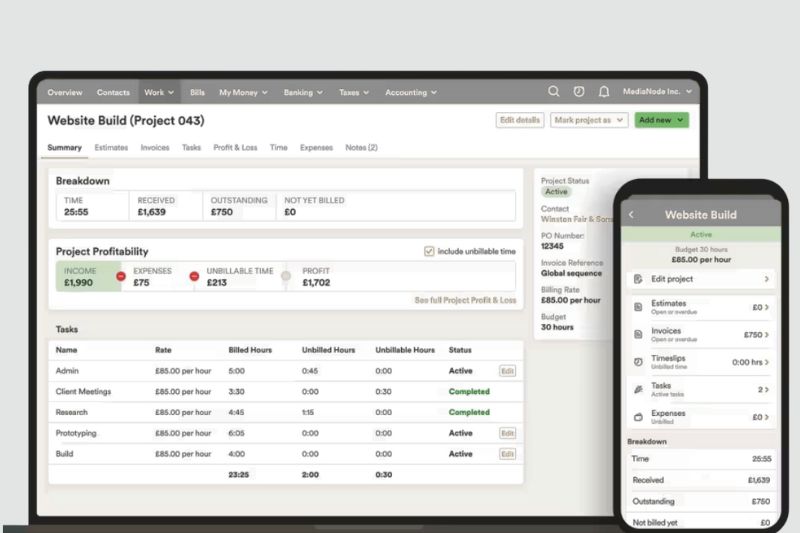The image size is (800, 533).
Task: Click the red minus toggle before Unbillable Time
Action: (194, 276)
